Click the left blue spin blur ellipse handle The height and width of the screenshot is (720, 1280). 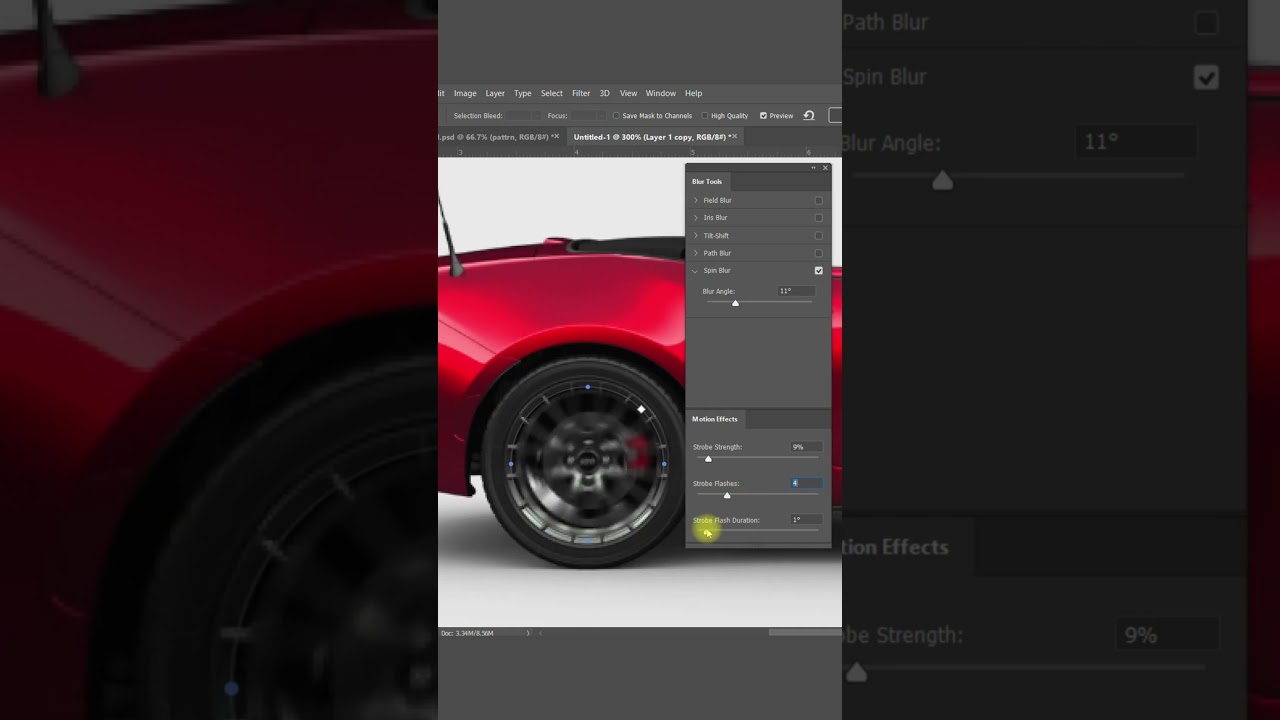(x=512, y=464)
